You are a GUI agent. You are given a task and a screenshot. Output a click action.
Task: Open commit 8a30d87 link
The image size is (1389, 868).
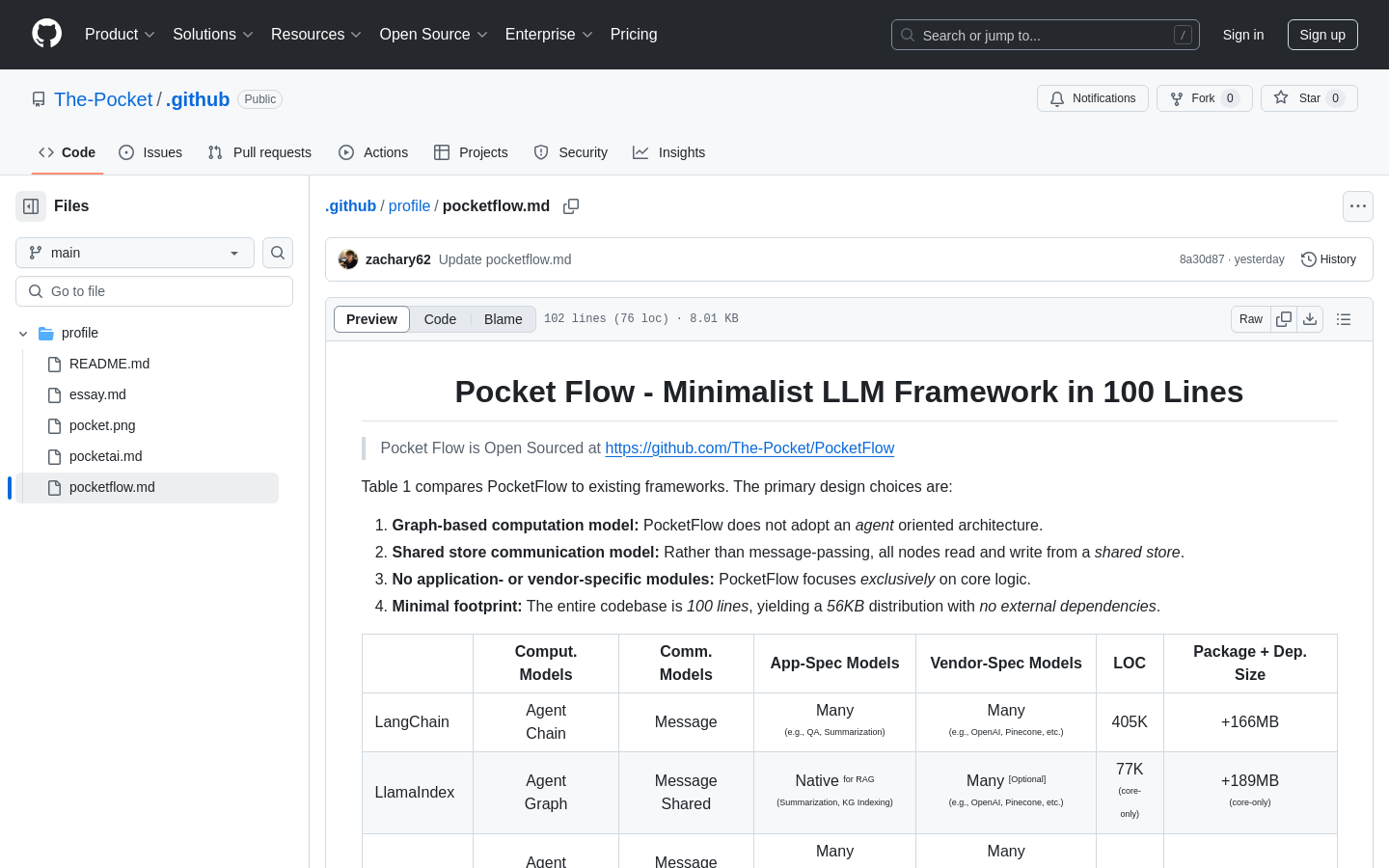[1202, 259]
